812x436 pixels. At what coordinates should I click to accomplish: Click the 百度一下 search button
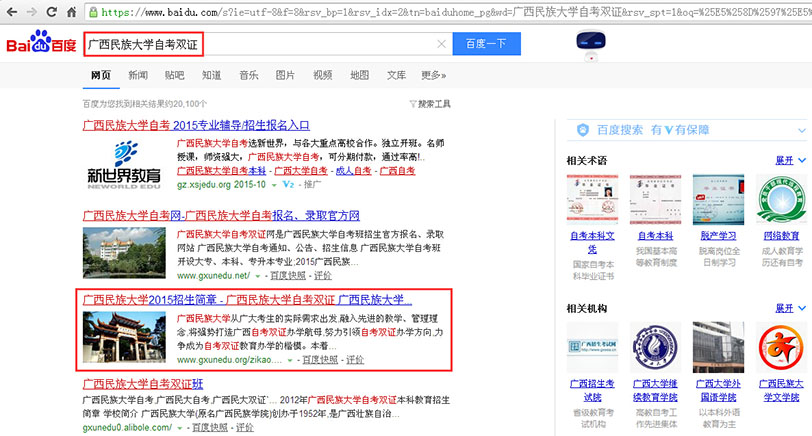tap(487, 44)
